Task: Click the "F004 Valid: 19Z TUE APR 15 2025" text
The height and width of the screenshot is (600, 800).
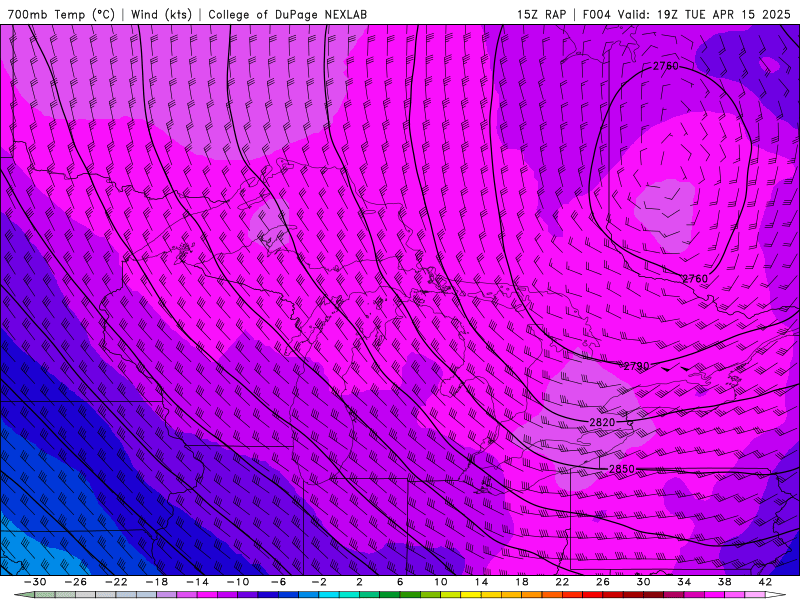Action: pyautogui.click(x=687, y=14)
